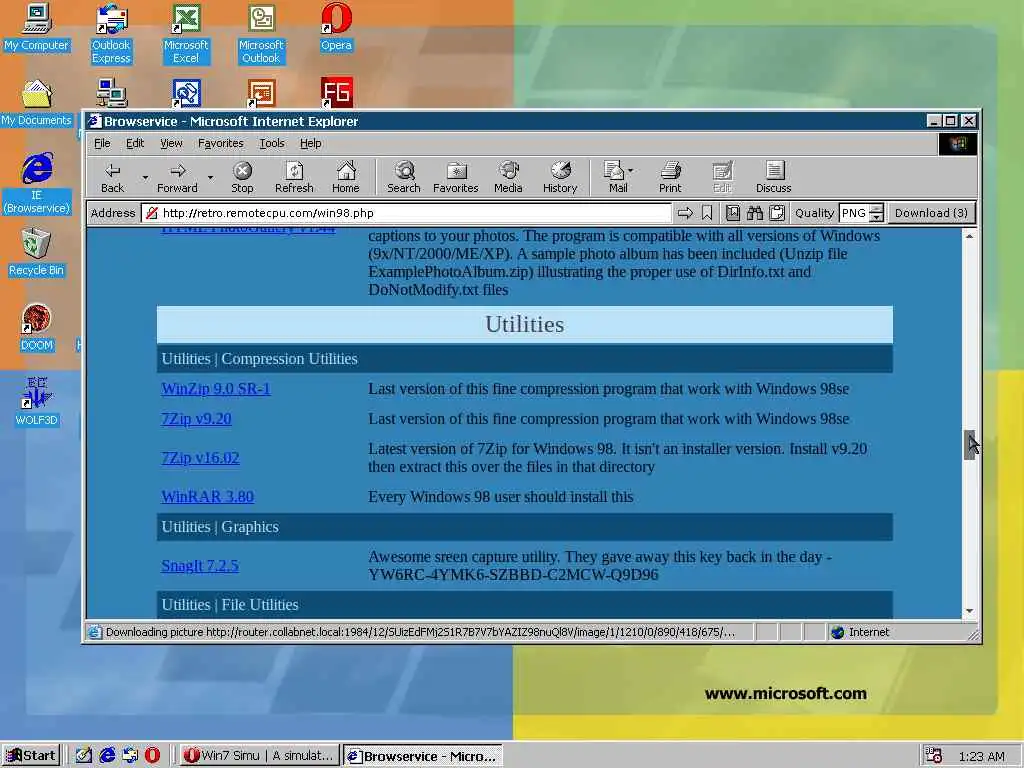
Task: Click the address bar URL field
Action: 406,213
